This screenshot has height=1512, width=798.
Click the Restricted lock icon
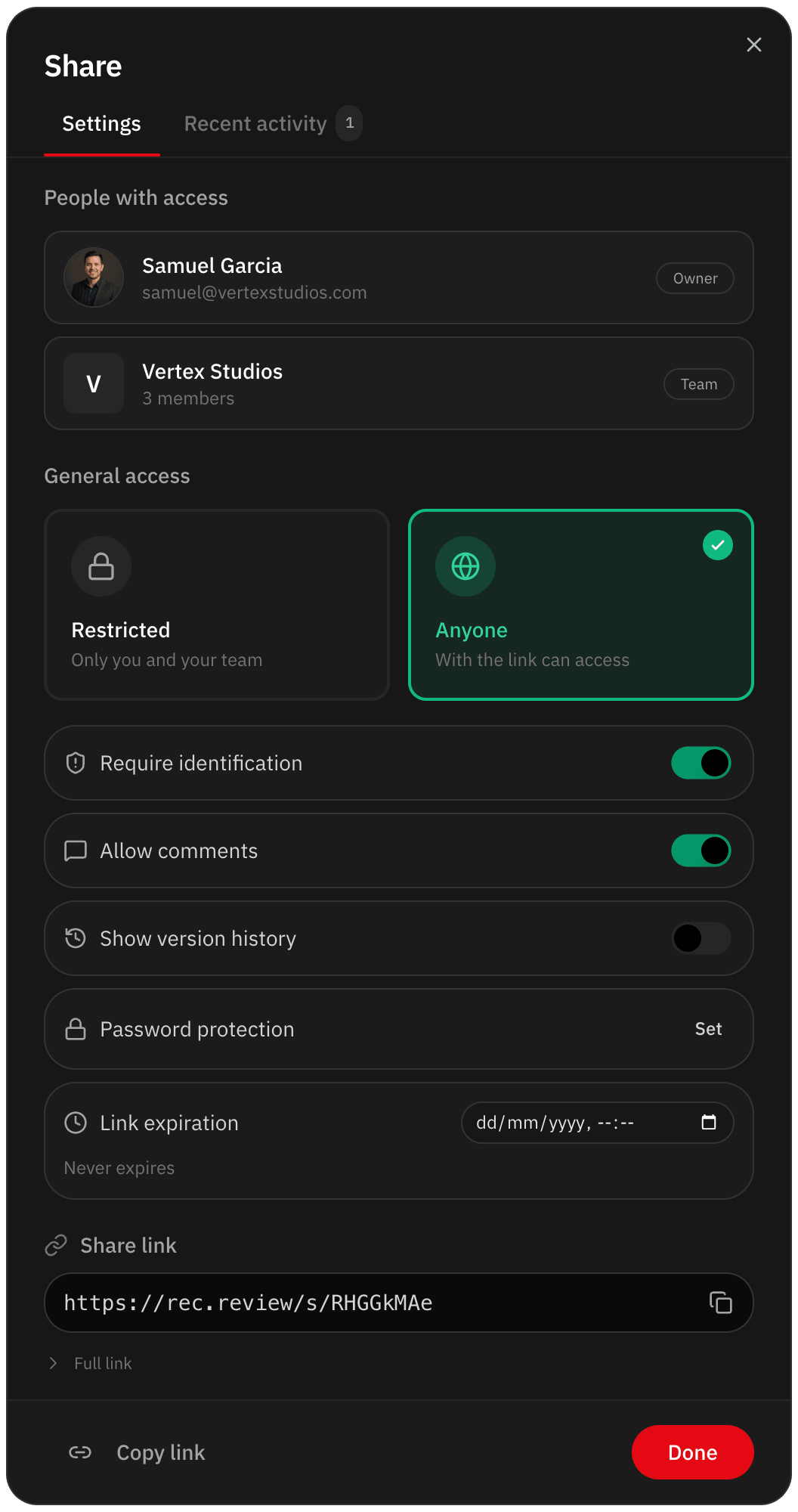pyautogui.click(x=101, y=566)
